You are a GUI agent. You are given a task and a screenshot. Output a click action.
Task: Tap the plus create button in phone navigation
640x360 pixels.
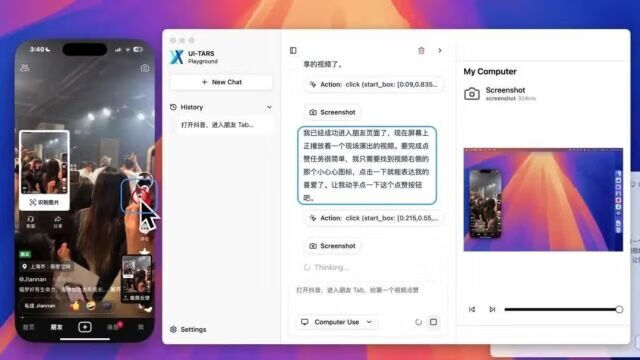click(x=85, y=327)
